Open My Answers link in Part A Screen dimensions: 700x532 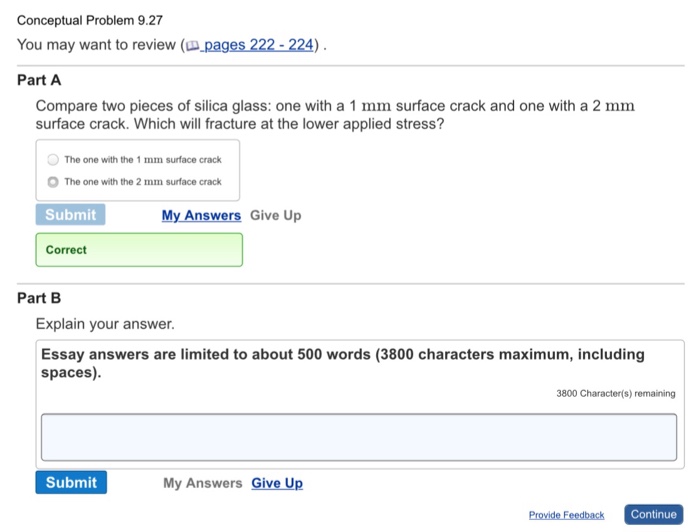[x=201, y=215]
